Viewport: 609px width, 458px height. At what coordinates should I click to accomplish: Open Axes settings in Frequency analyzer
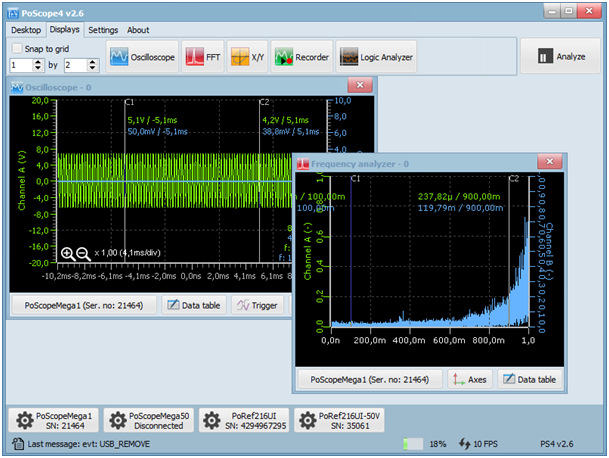(470, 379)
